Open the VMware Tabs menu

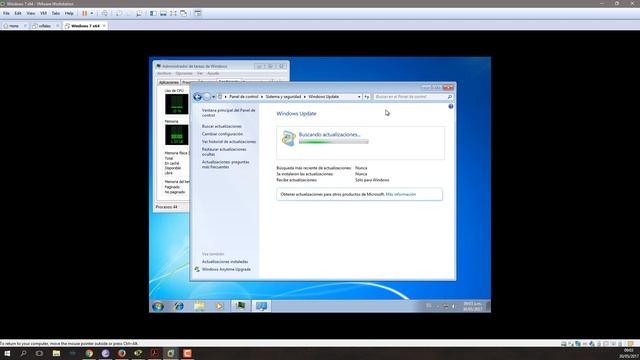pyautogui.click(x=56, y=13)
